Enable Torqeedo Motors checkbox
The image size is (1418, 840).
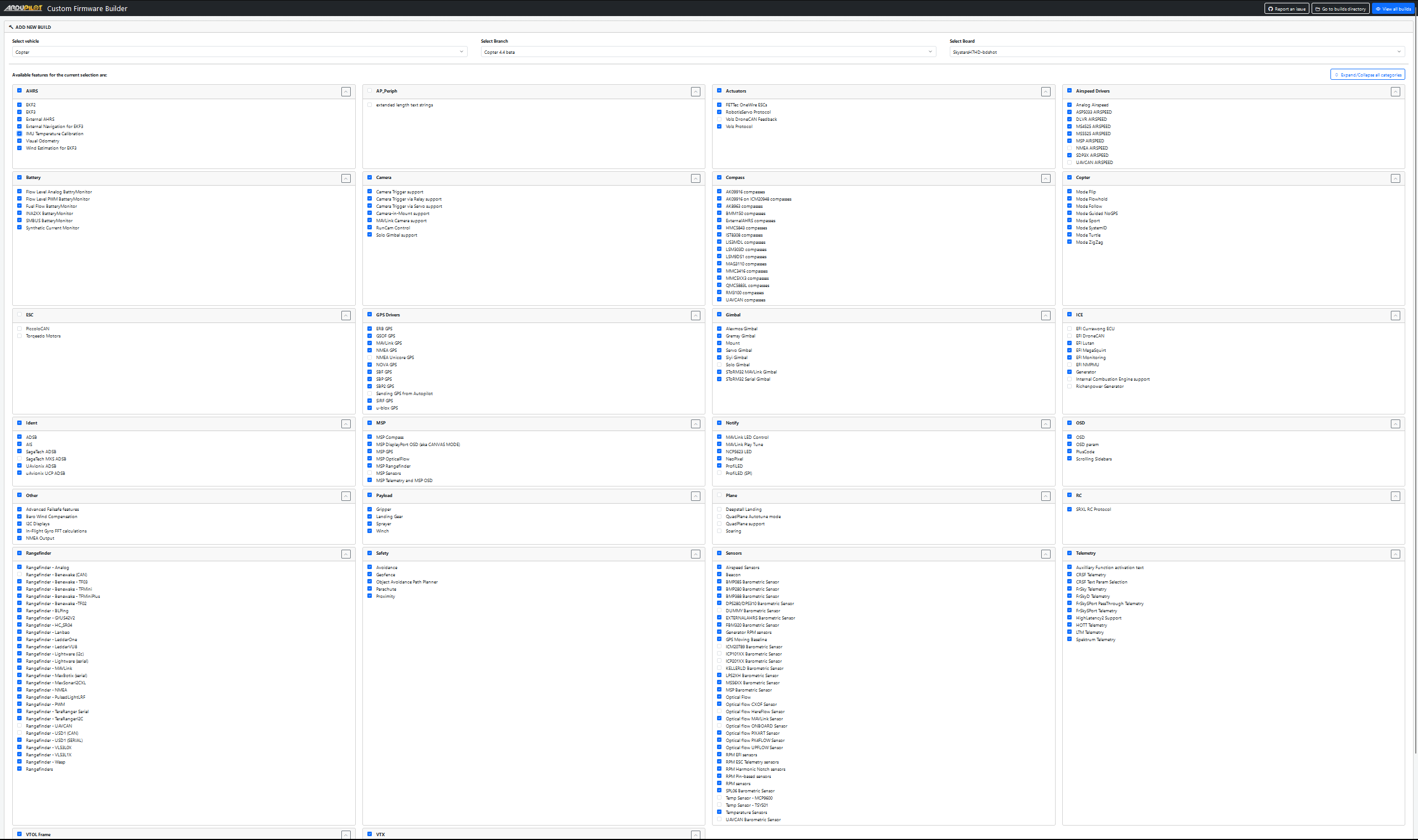[x=19, y=336]
